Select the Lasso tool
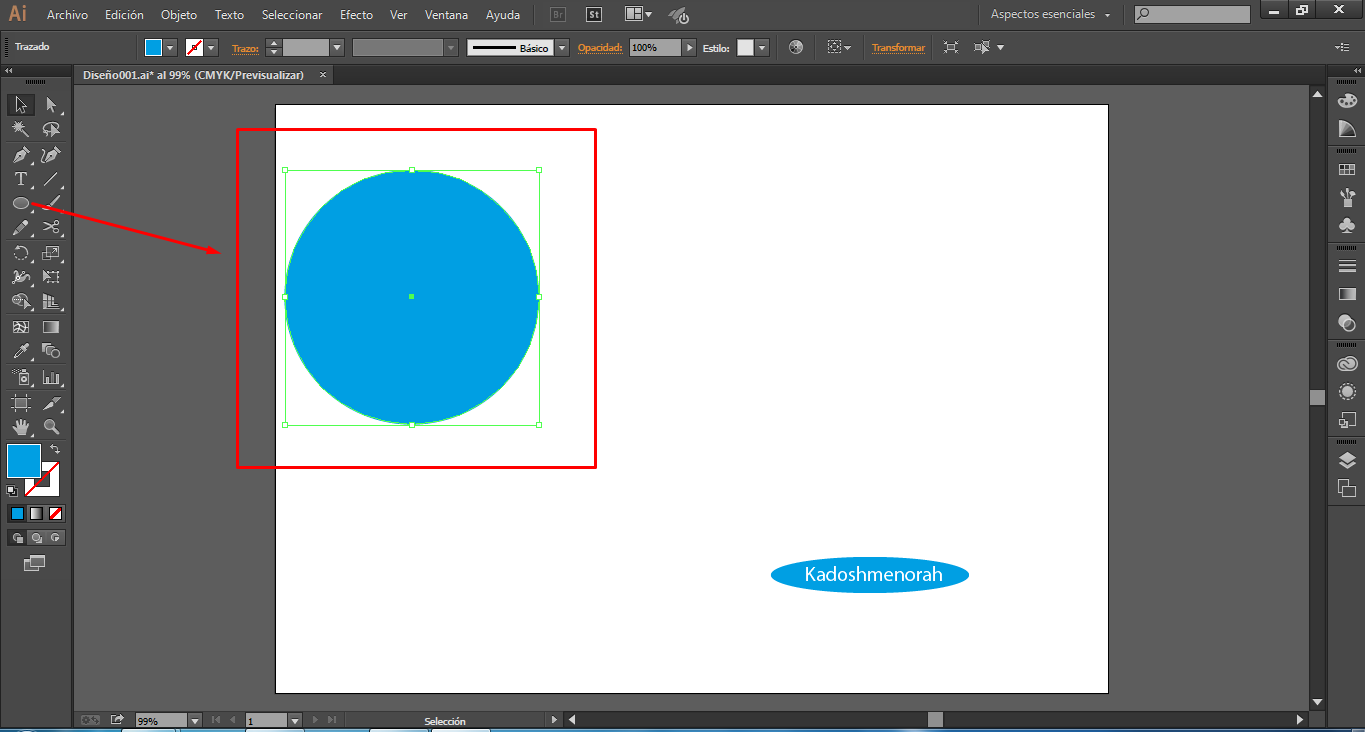This screenshot has height=732, width=1365. point(51,129)
